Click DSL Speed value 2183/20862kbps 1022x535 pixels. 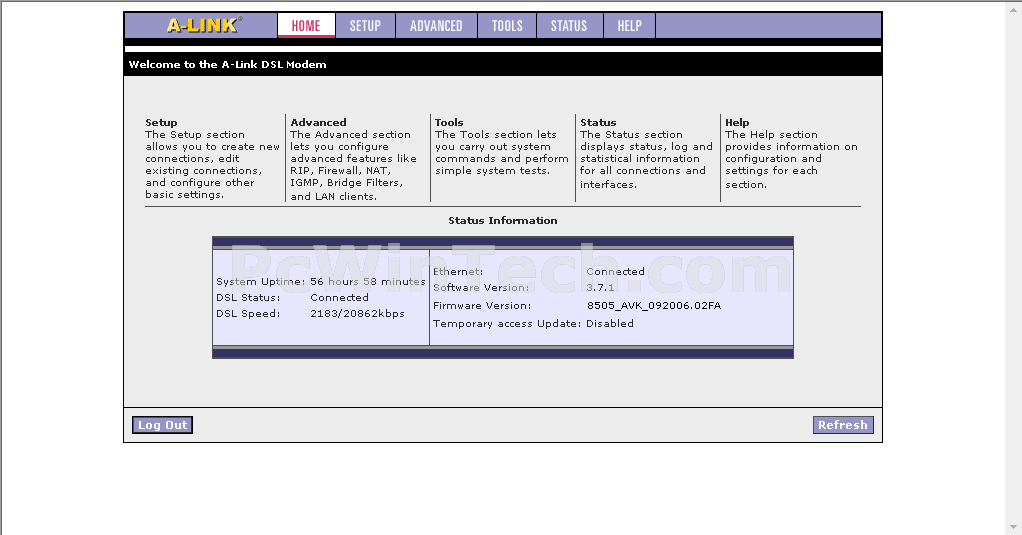click(357, 313)
